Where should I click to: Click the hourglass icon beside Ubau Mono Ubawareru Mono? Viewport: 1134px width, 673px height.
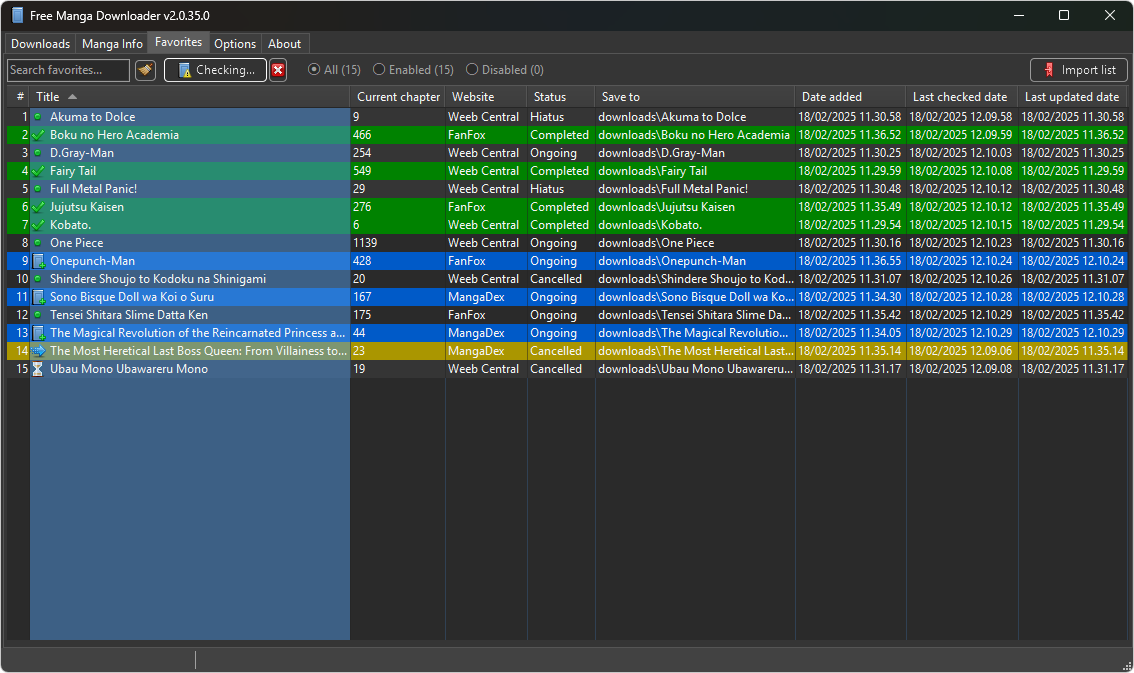click(x=38, y=369)
